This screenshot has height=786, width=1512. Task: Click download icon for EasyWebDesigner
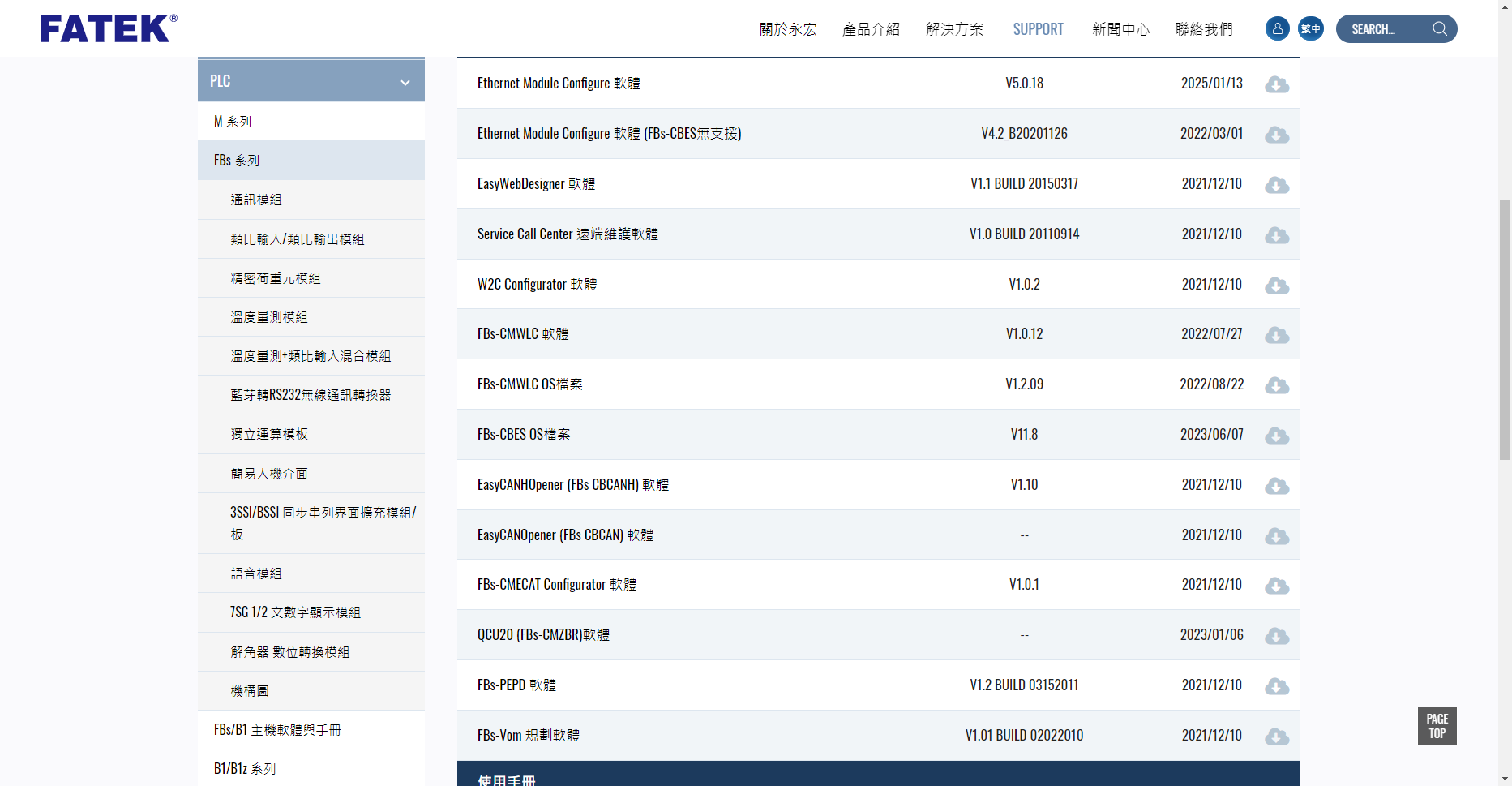(1277, 185)
